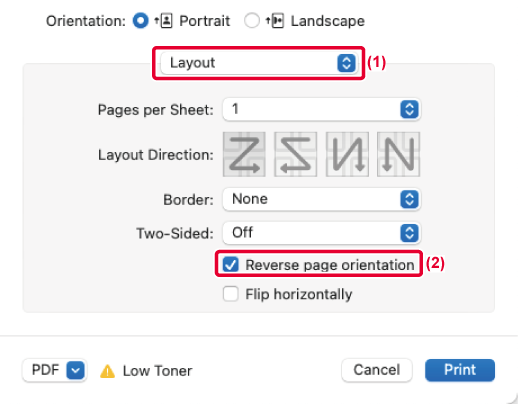
Task: Click the Low Toner warning icon
Action: (x=107, y=371)
